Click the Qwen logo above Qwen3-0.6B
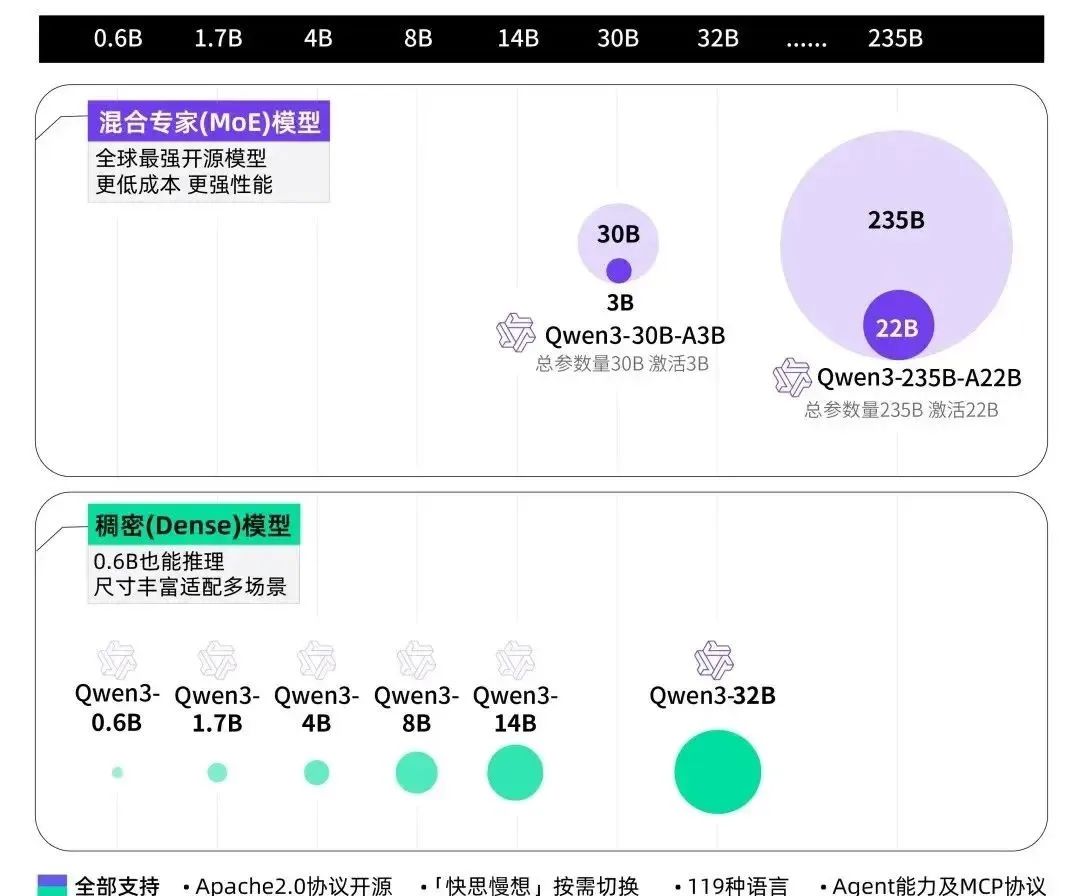The height and width of the screenshot is (896, 1080). click(117, 660)
